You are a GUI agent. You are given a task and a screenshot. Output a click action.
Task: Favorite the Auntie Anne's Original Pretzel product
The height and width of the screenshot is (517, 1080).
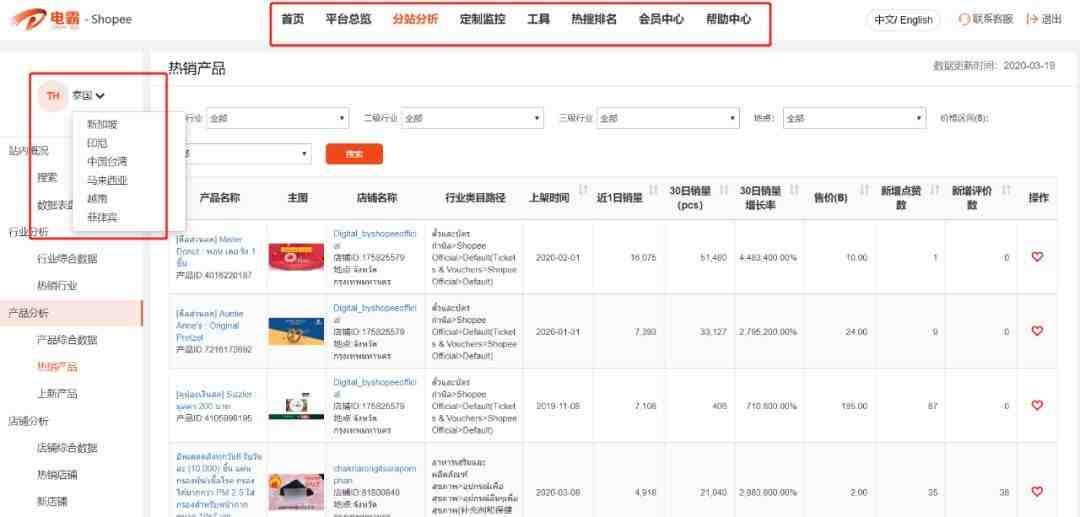[x=1037, y=331]
